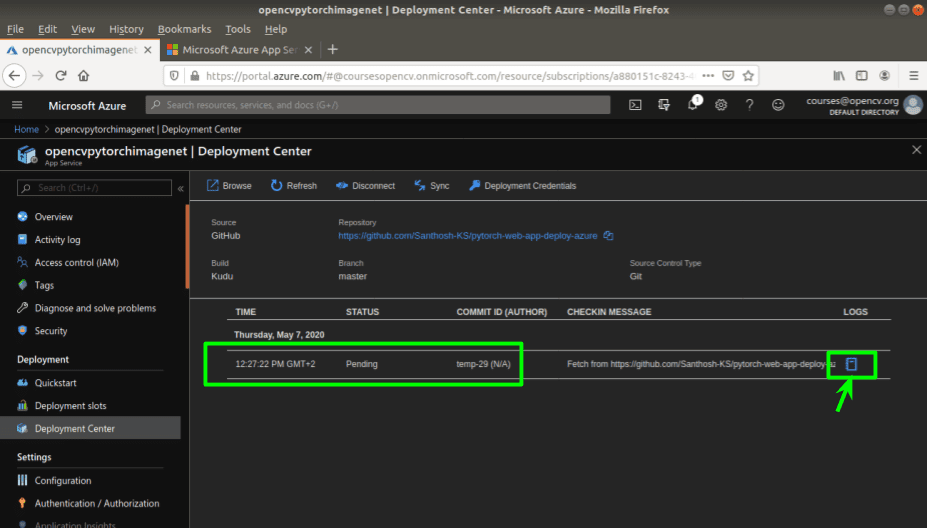Open the Firefox application menu
927x528 pixels.
(913, 76)
